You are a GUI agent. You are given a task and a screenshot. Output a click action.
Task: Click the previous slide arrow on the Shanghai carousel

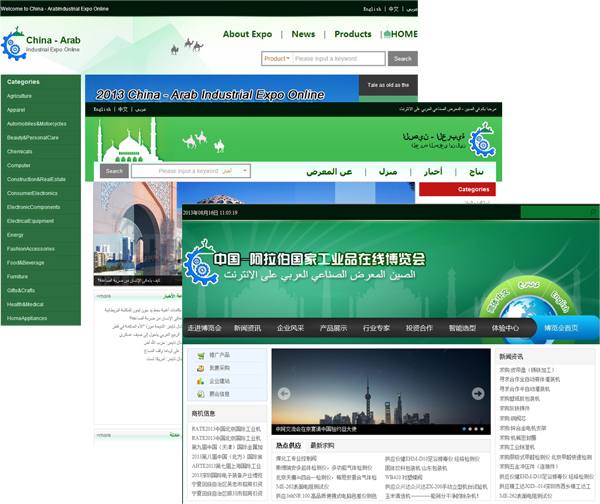[284, 393]
